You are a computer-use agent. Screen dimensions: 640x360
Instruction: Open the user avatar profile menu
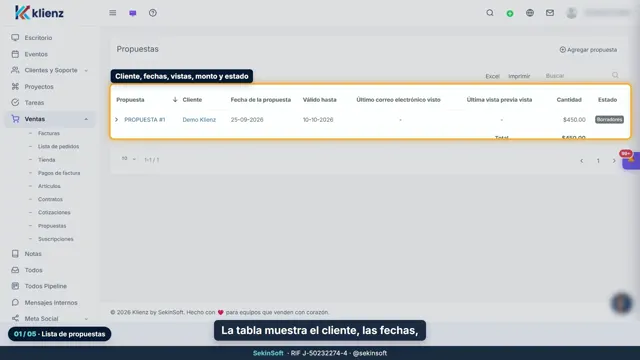[571, 13]
